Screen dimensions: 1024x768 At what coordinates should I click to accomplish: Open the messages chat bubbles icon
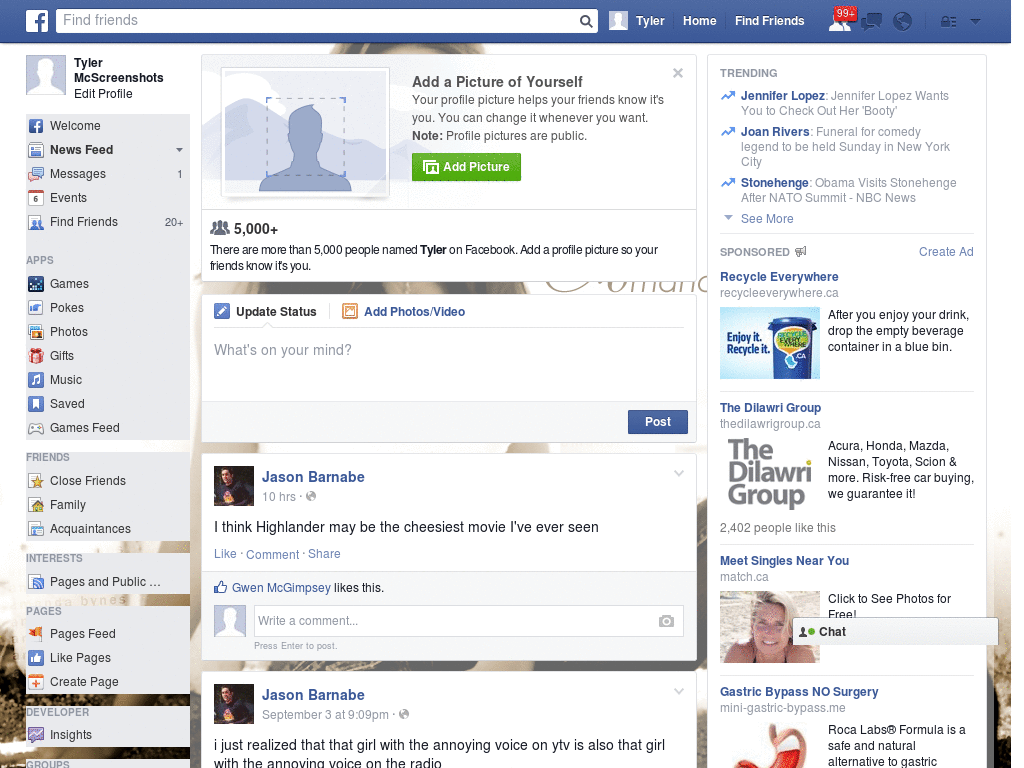pos(871,22)
